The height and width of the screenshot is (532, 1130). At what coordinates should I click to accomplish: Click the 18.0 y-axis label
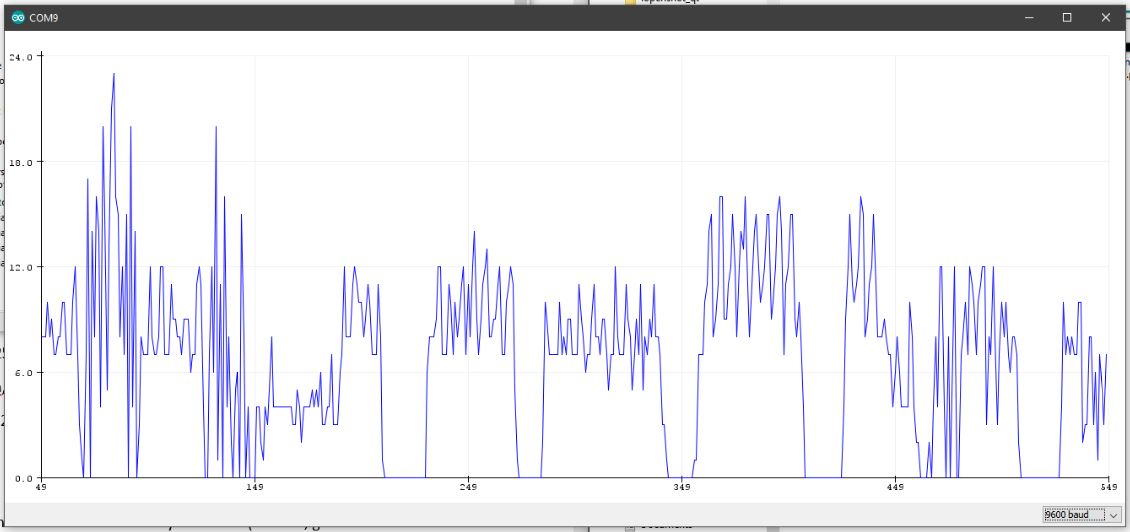click(x=20, y=161)
